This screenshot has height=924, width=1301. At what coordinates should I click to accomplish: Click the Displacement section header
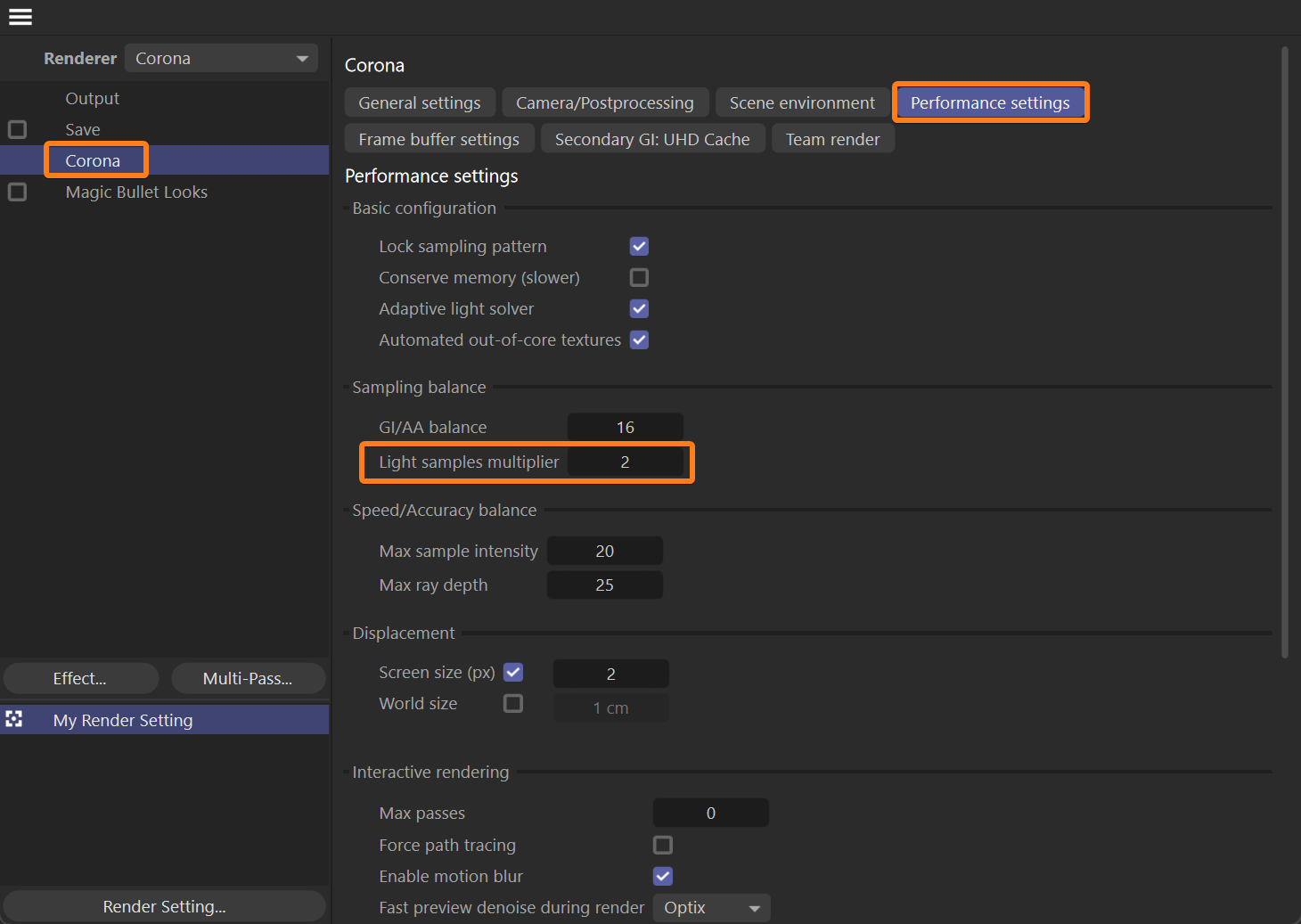[404, 633]
